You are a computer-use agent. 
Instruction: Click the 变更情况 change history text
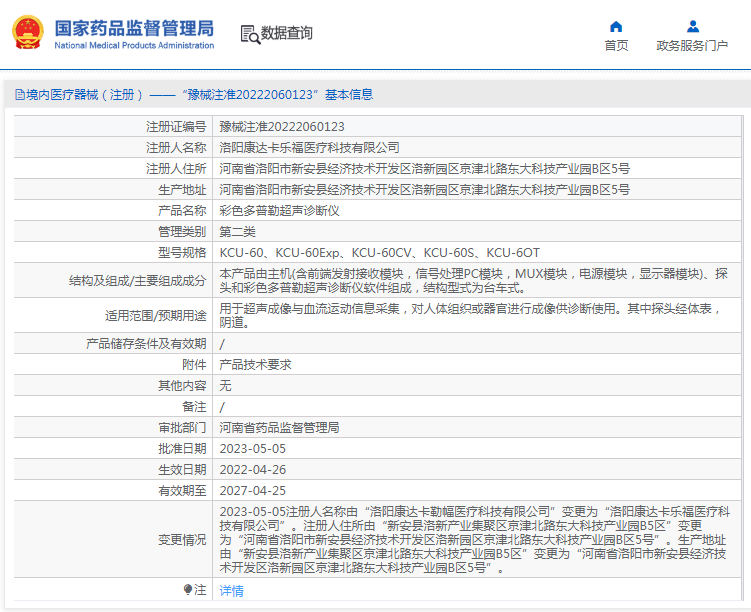point(475,540)
